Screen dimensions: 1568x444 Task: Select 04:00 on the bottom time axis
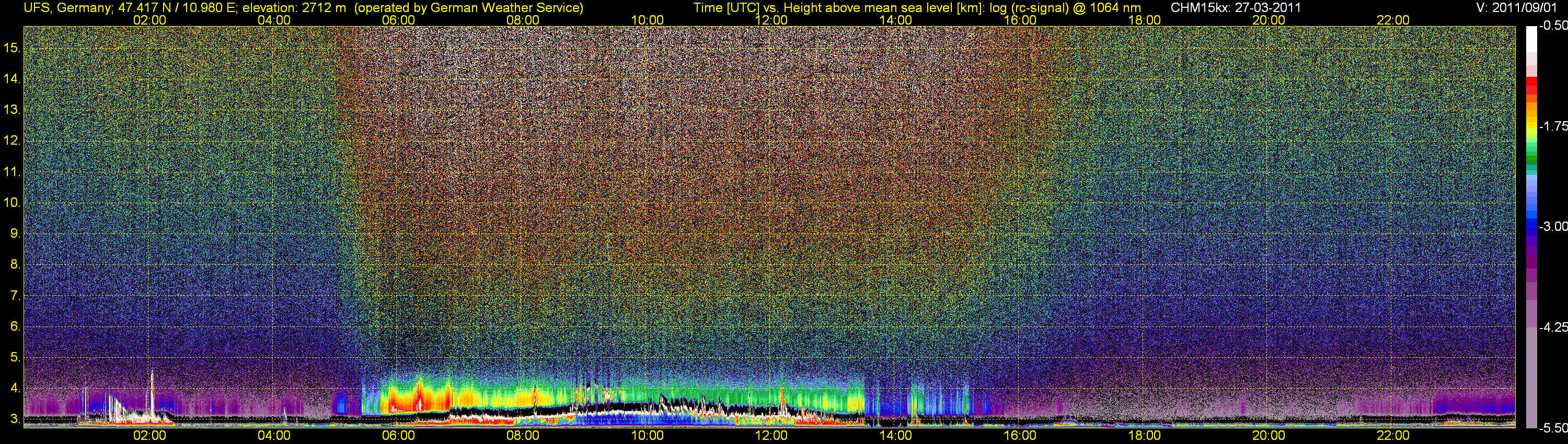point(274,436)
